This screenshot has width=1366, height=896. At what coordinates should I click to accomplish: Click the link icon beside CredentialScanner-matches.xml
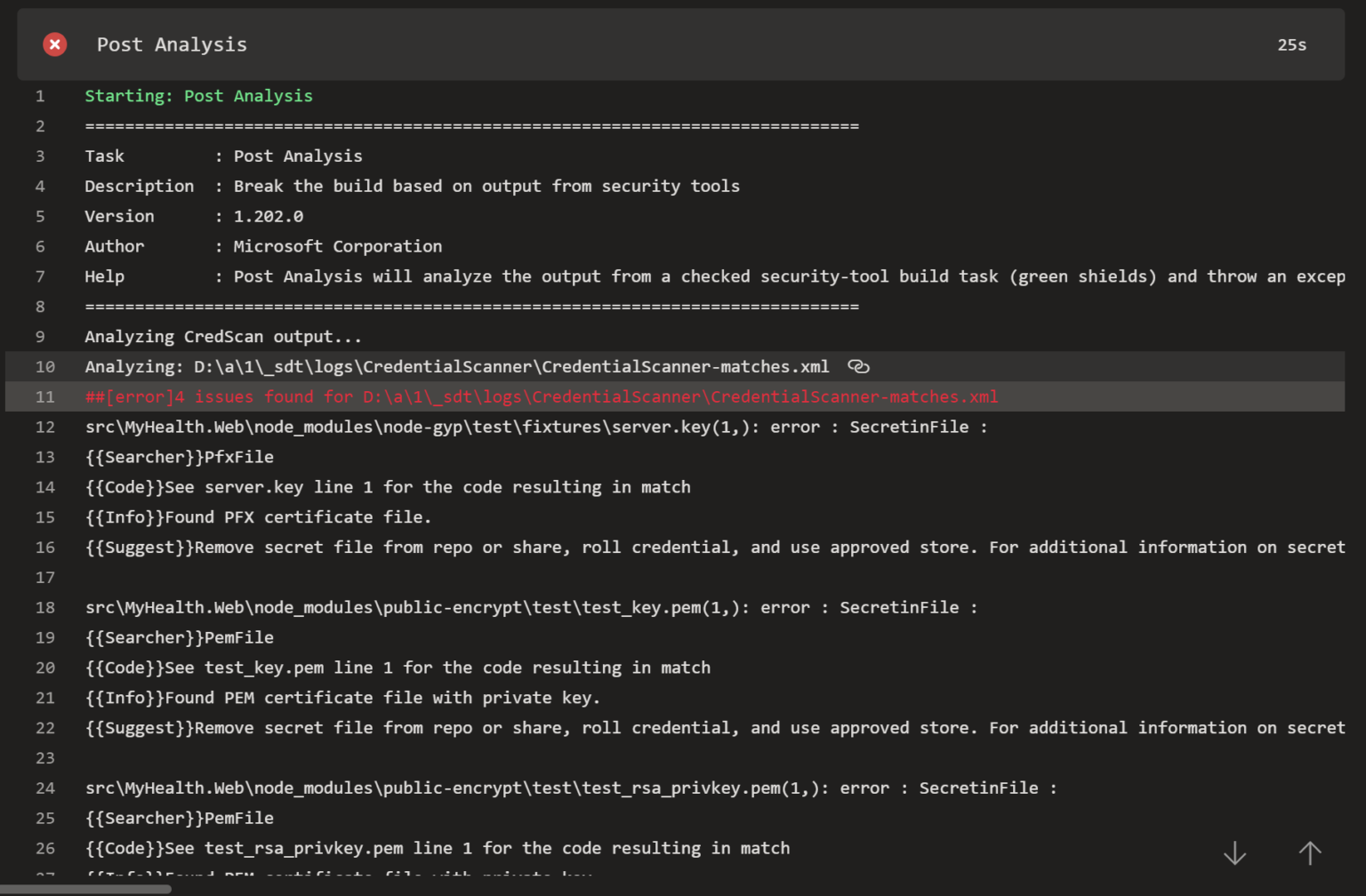tap(858, 366)
